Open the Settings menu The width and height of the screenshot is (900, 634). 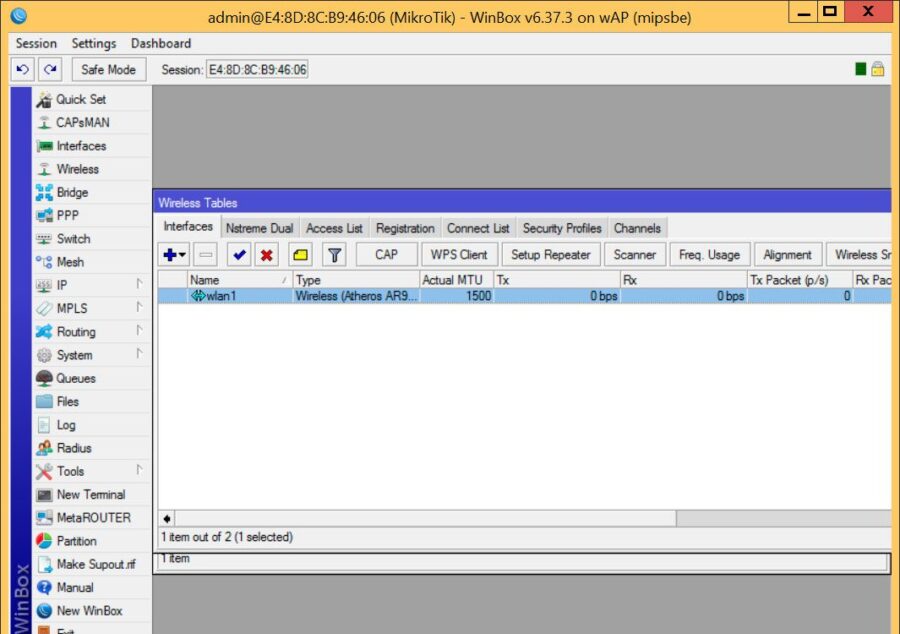pos(94,44)
